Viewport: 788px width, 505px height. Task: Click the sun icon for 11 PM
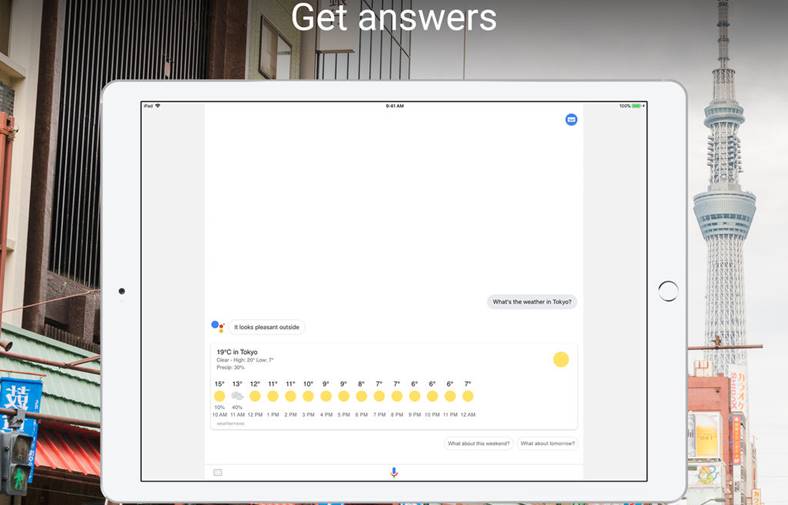450,396
